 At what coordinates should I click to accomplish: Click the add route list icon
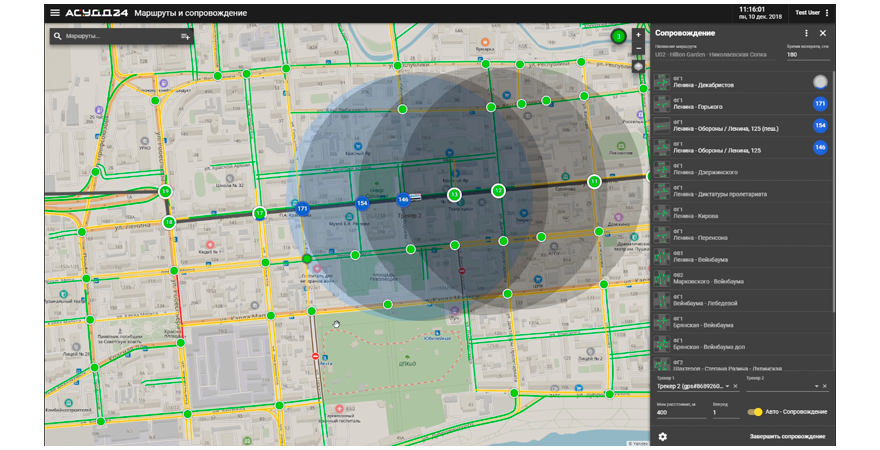coord(185,36)
